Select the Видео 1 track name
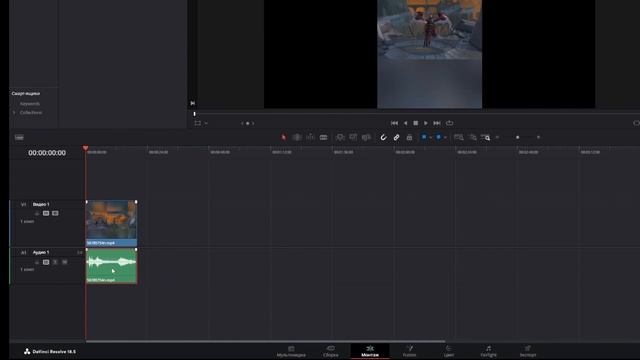This screenshot has width=640, height=360. pyautogui.click(x=41, y=204)
